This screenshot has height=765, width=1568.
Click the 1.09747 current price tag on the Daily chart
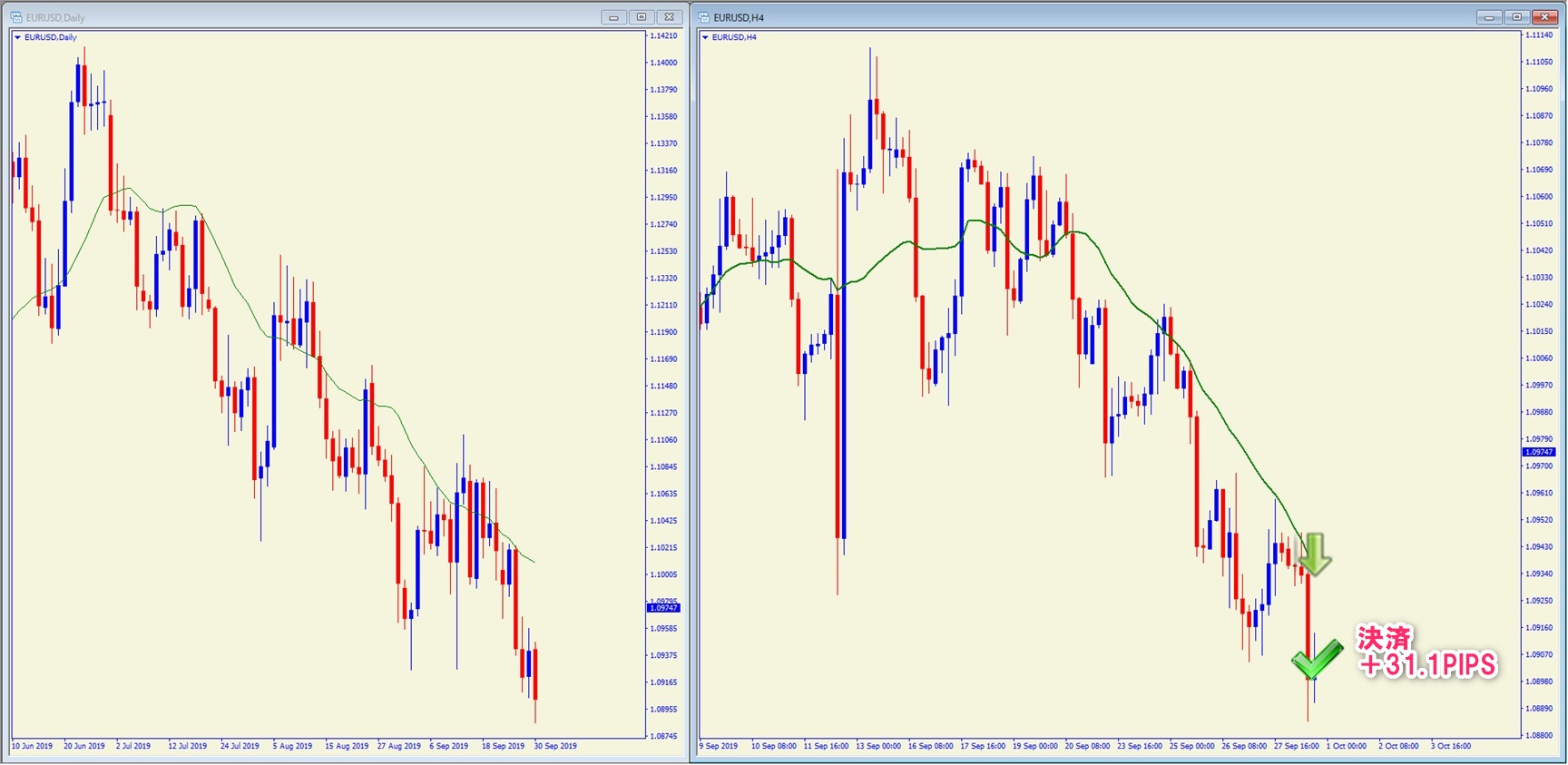[x=663, y=608]
